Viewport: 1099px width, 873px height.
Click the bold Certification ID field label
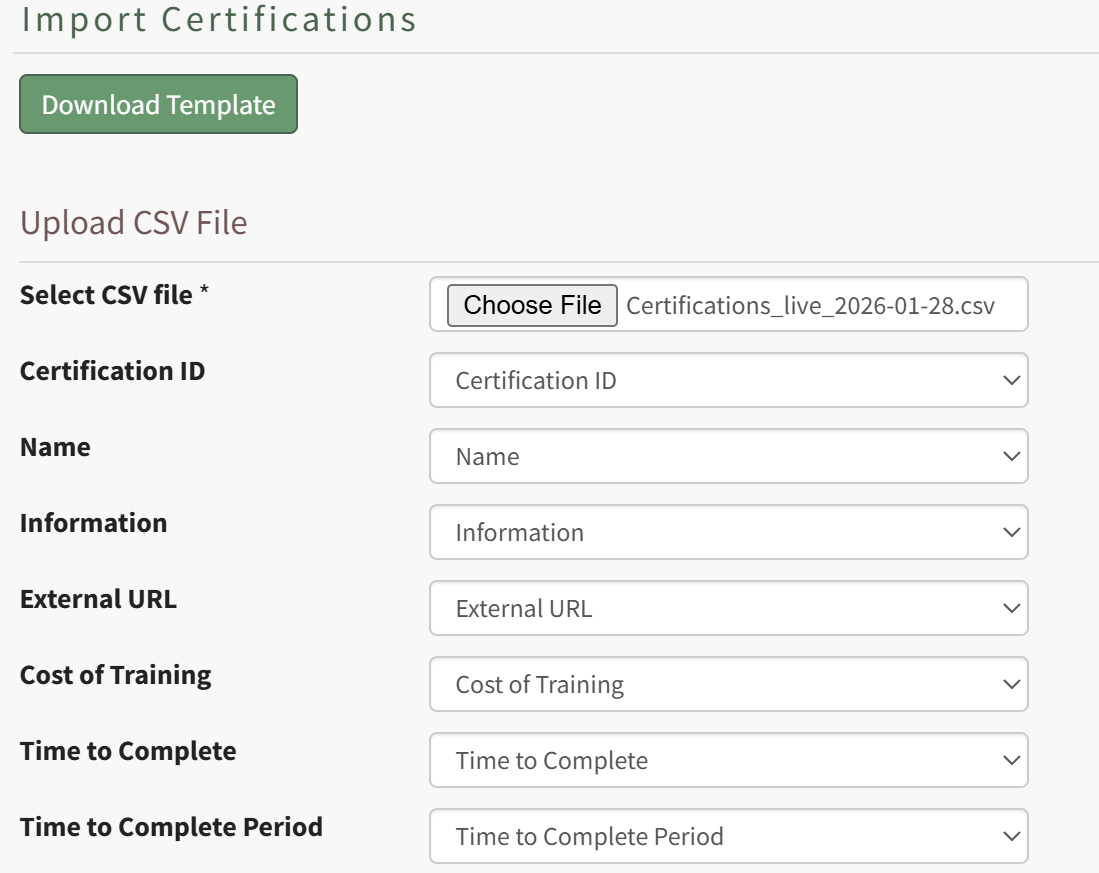pos(112,371)
